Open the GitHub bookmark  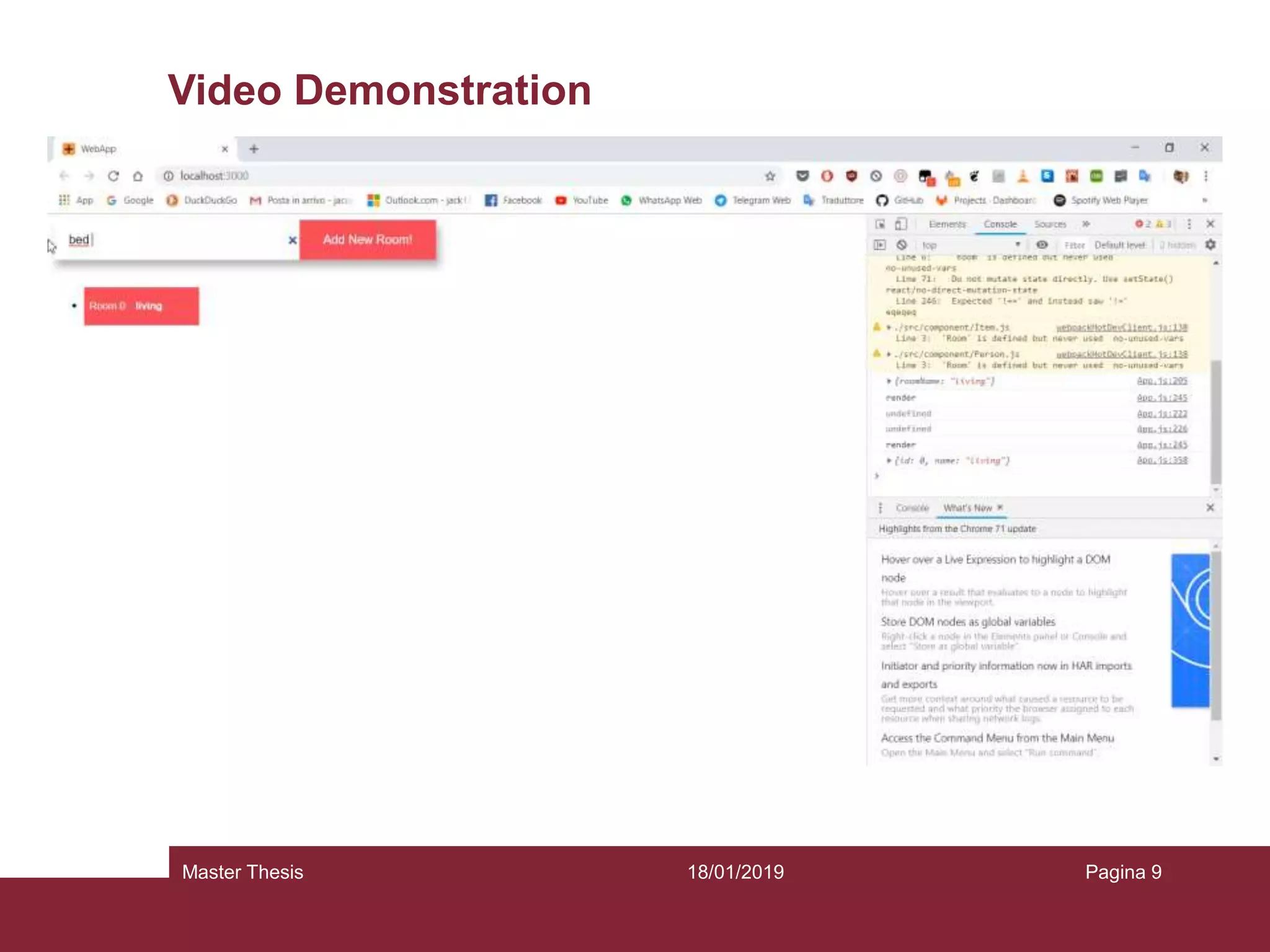click(900, 200)
